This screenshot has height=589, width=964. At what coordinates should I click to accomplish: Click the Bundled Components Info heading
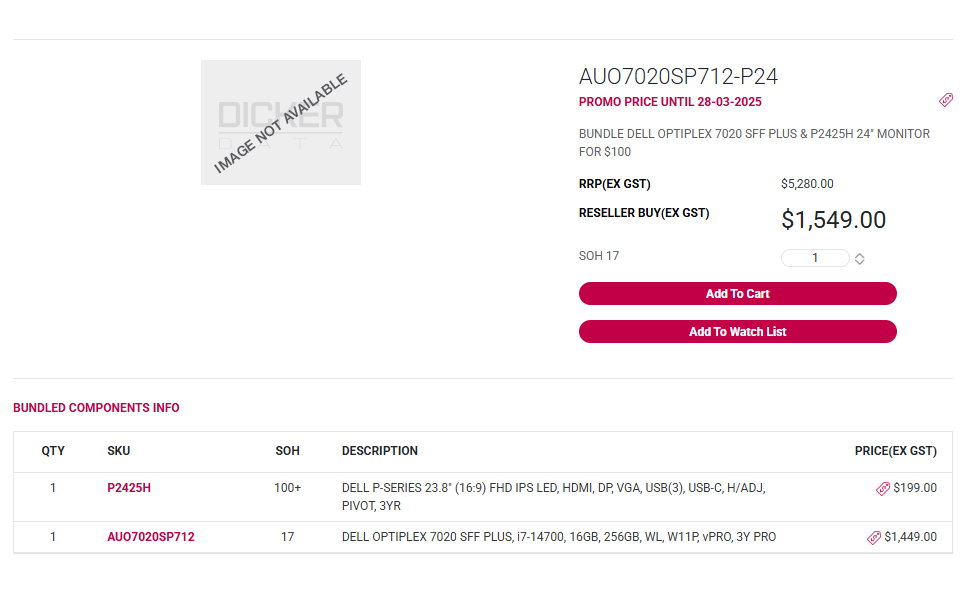point(96,408)
